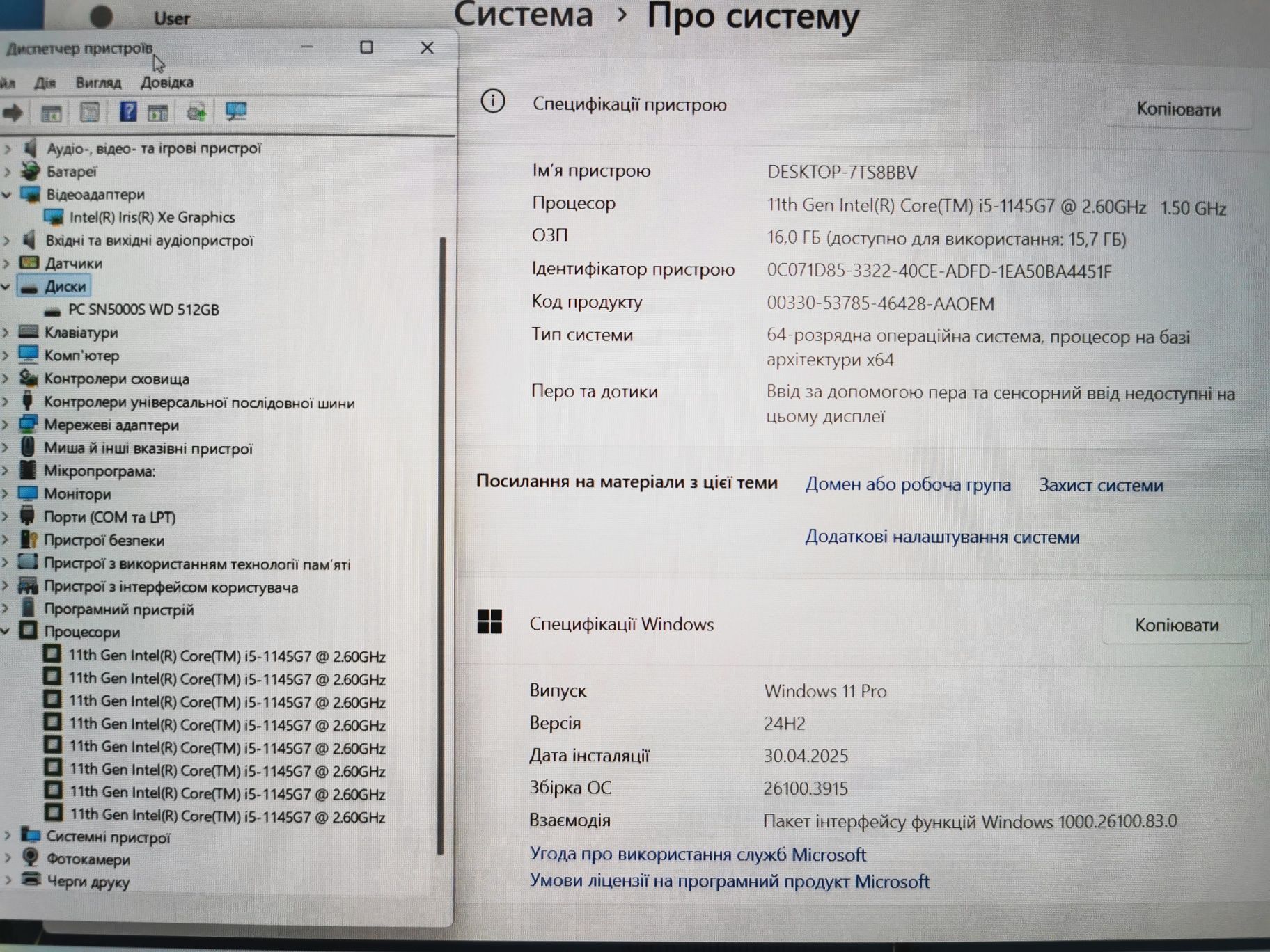Open the Домен або робоча група link
Viewport: 1270px width, 952px height.
click(x=908, y=484)
